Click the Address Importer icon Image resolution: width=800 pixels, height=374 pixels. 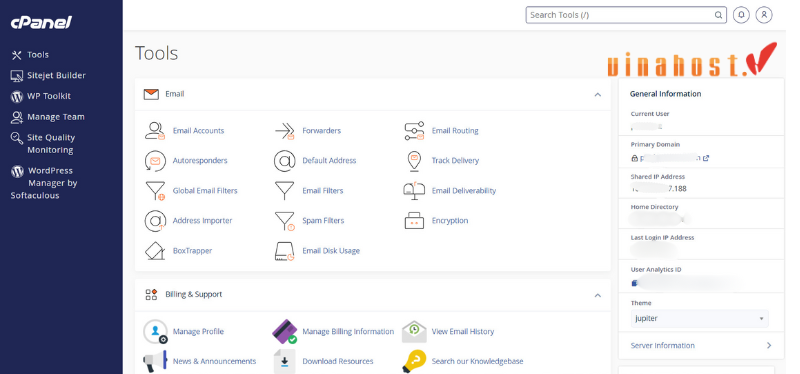(155, 221)
